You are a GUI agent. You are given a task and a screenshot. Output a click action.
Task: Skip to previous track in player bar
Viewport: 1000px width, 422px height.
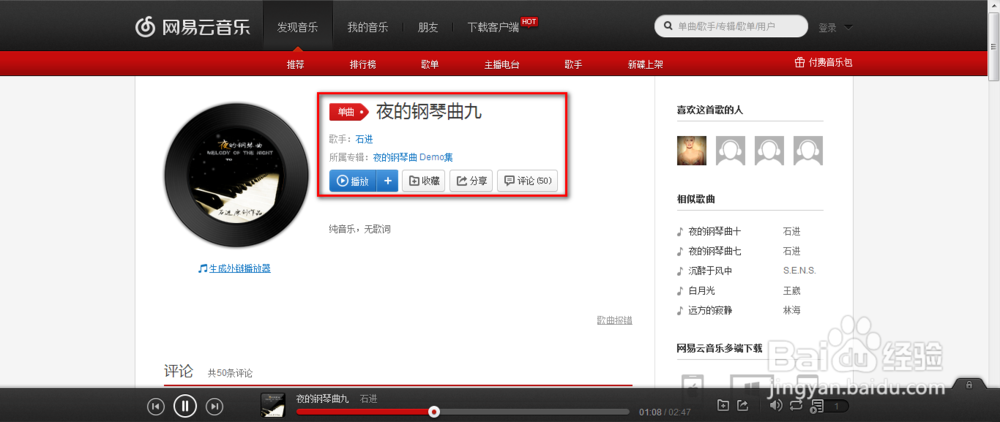point(156,406)
